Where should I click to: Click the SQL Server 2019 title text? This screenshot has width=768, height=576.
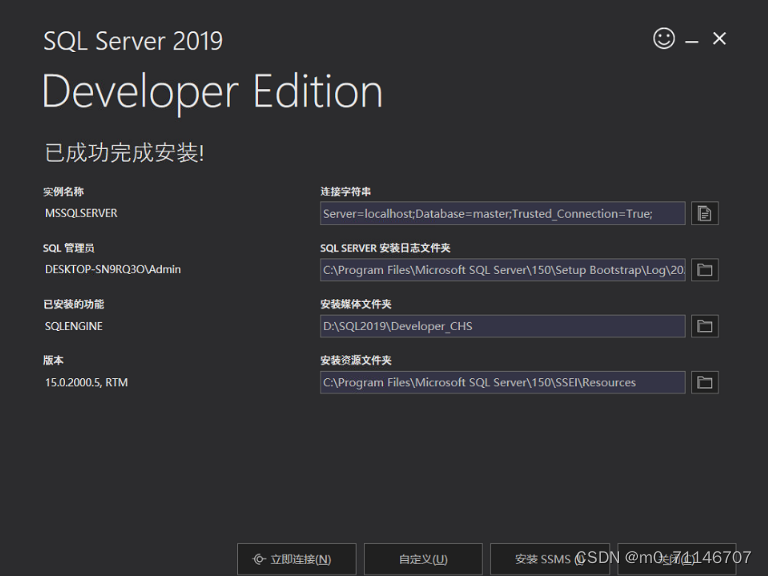133,41
